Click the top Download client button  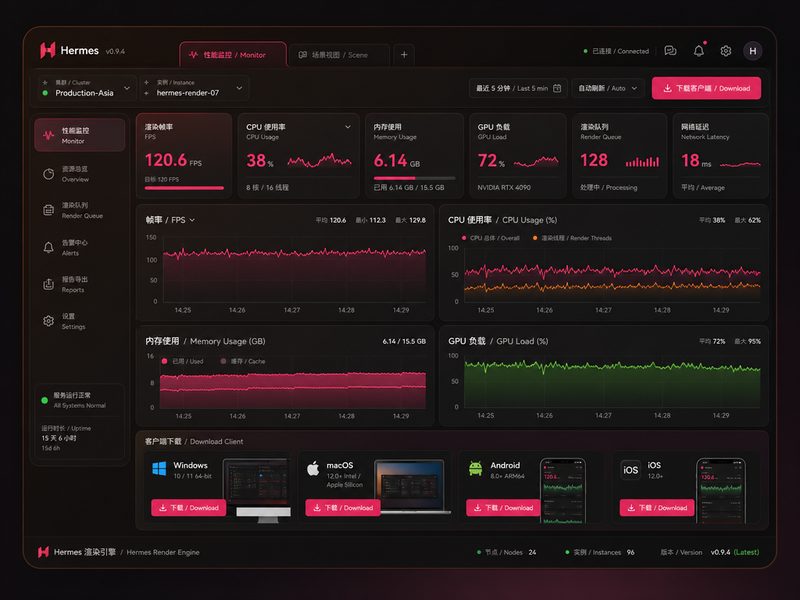pos(706,88)
